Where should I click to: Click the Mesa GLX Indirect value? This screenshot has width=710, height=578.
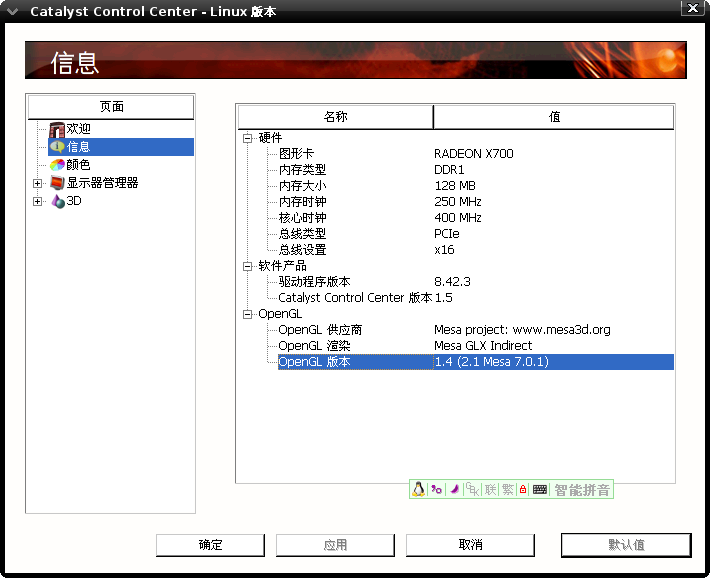[x=483, y=346]
